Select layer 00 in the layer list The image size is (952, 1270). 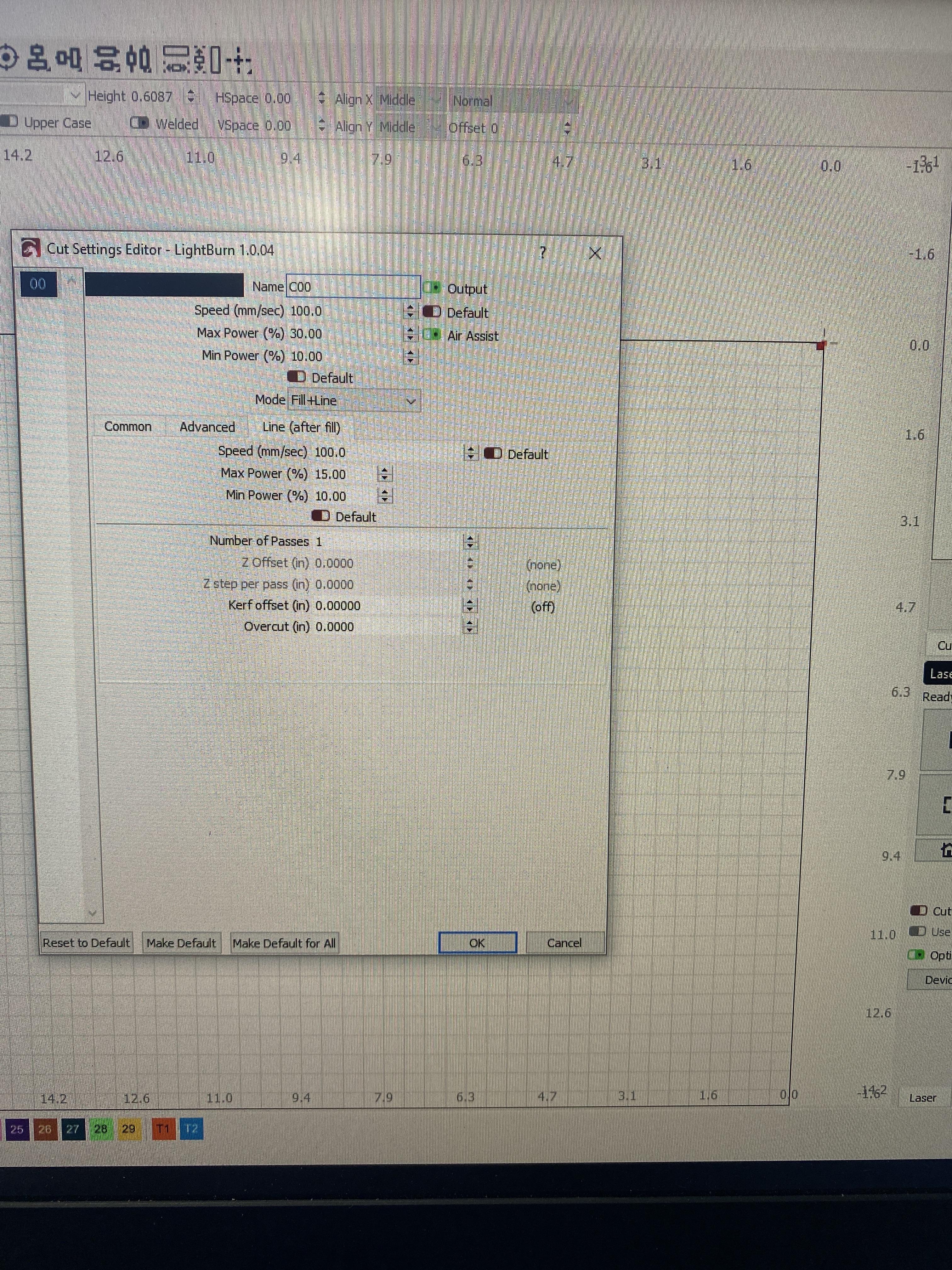pos(38,283)
